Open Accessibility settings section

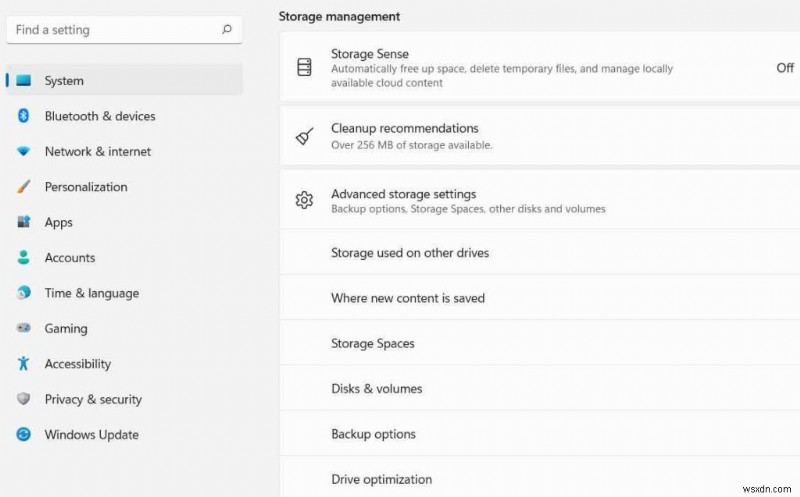point(77,364)
